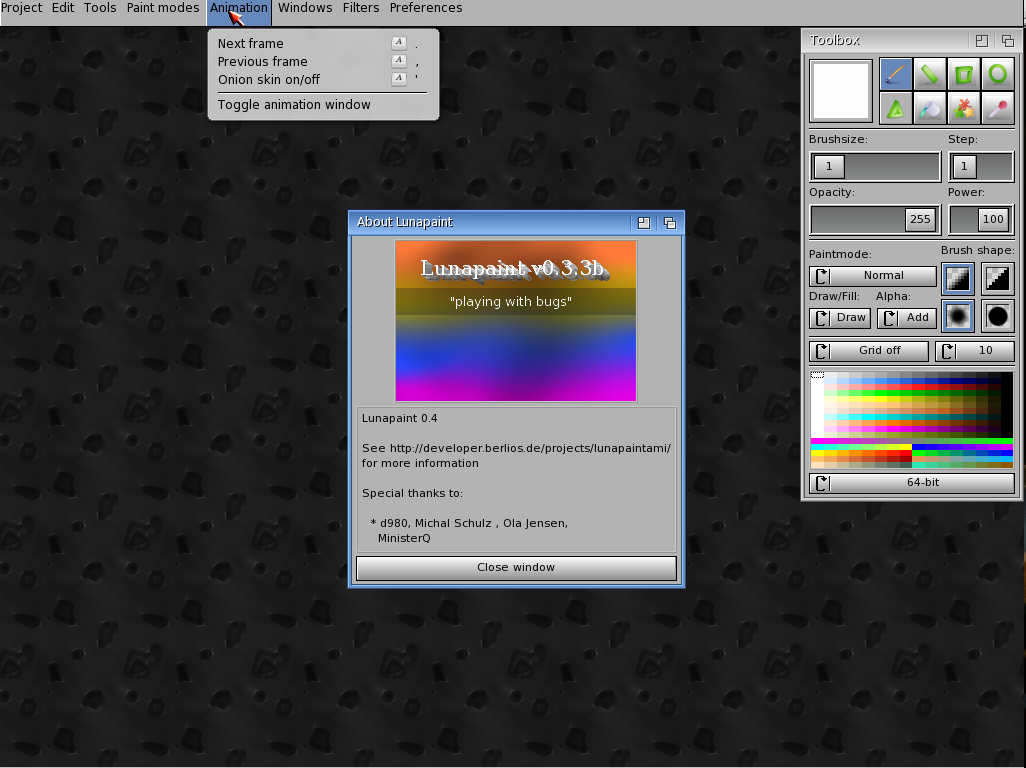Select the color picker pipette tool
Viewport: 1026px width, 768px height.
998,108
